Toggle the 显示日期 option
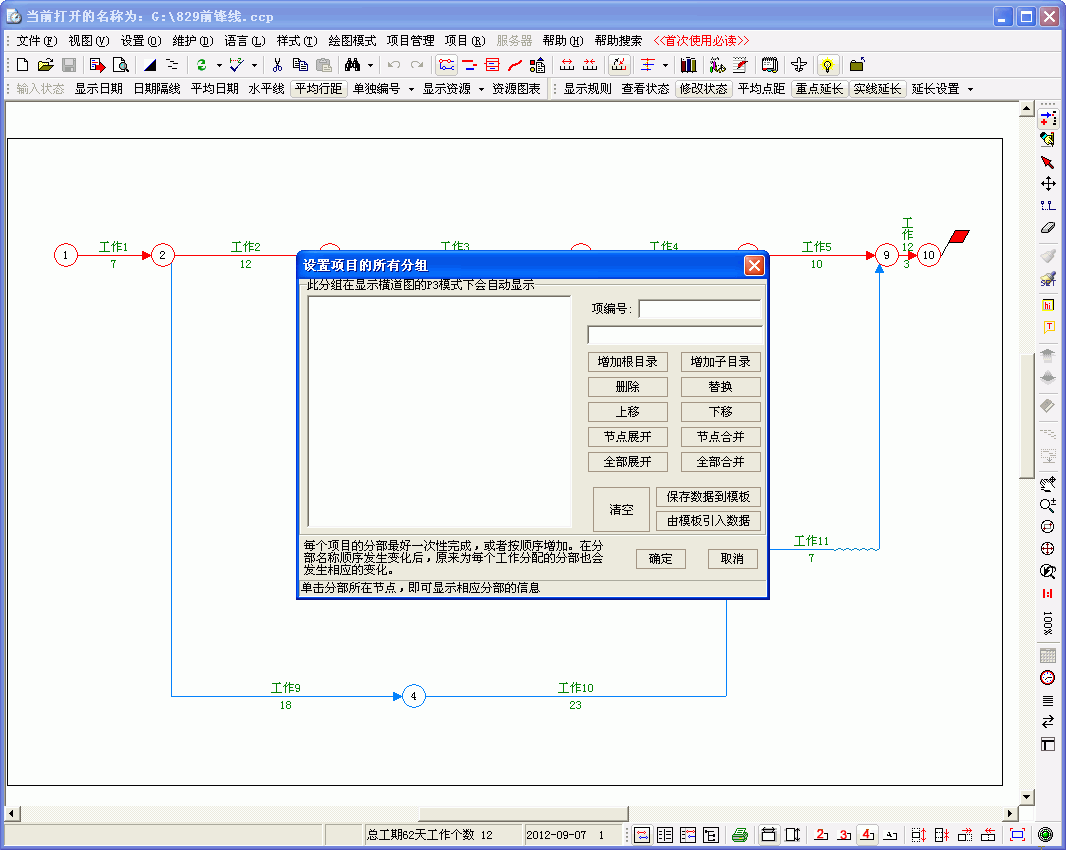The width and height of the screenshot is (1066, 850). click(x=99, y=89)
